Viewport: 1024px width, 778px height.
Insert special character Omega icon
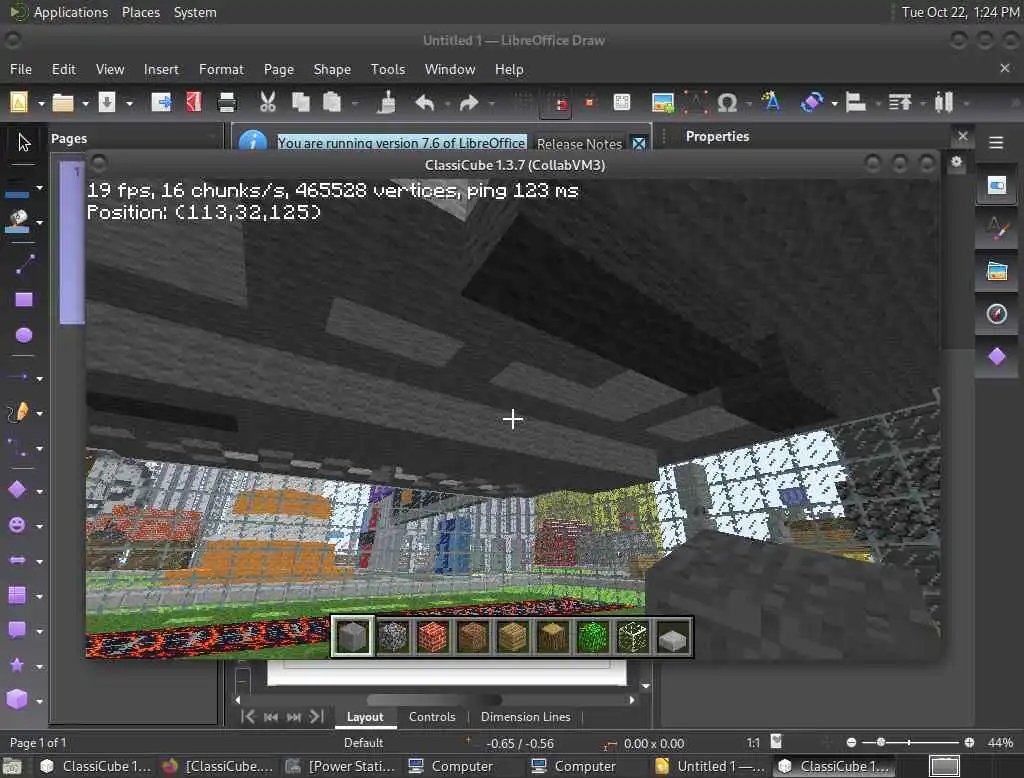pos(727,103)
